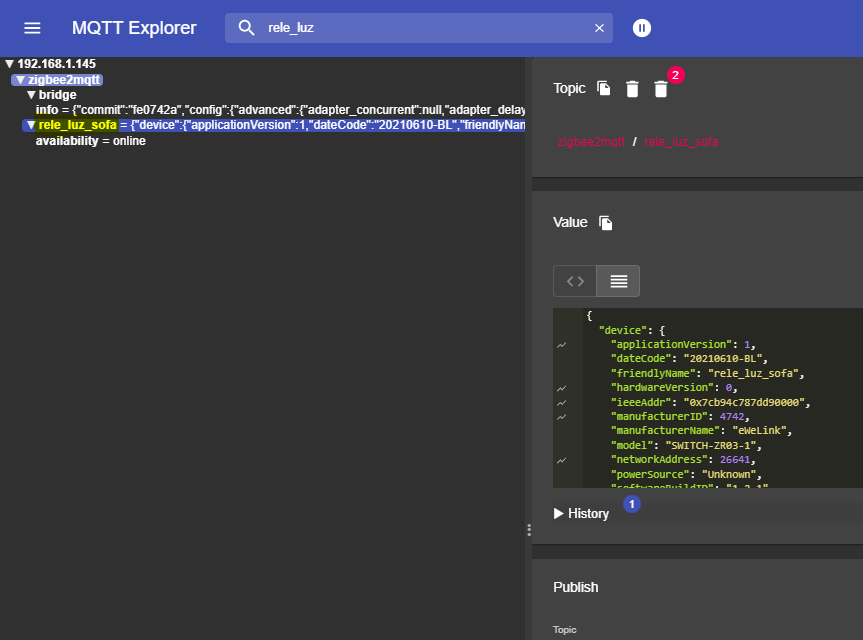Image resolution: width=863 pixels, height=640 pixels.
Task: Click the search magnifier icon
Action: click(x=247, y=28)
